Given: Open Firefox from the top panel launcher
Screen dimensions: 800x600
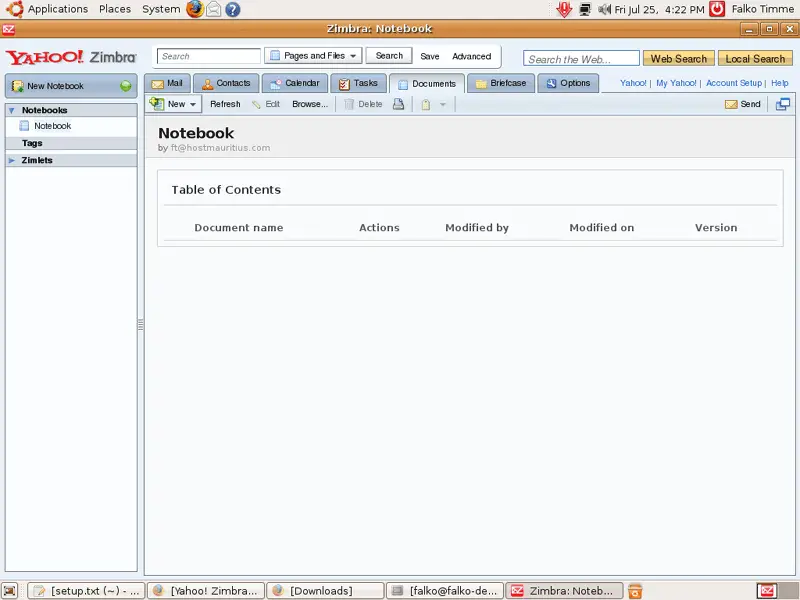Looking at the screenshot, I should [x=194, y=9].
